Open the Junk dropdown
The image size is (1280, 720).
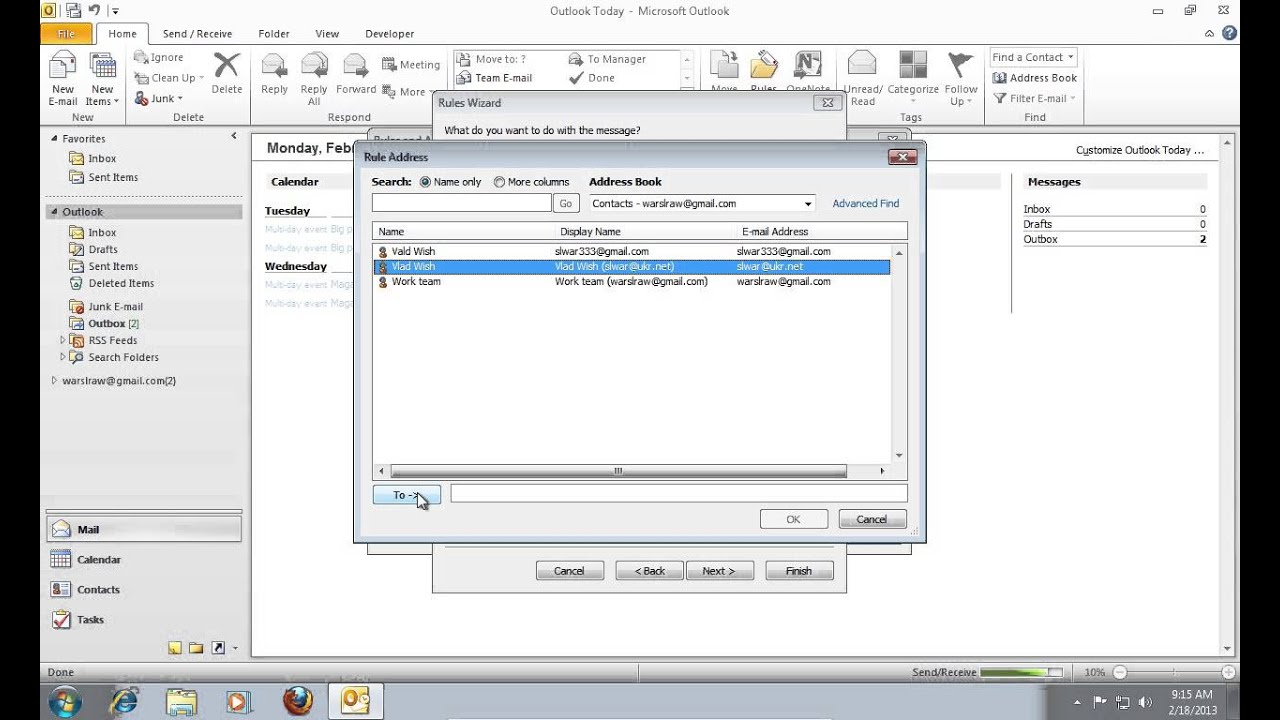coord(159,98)
